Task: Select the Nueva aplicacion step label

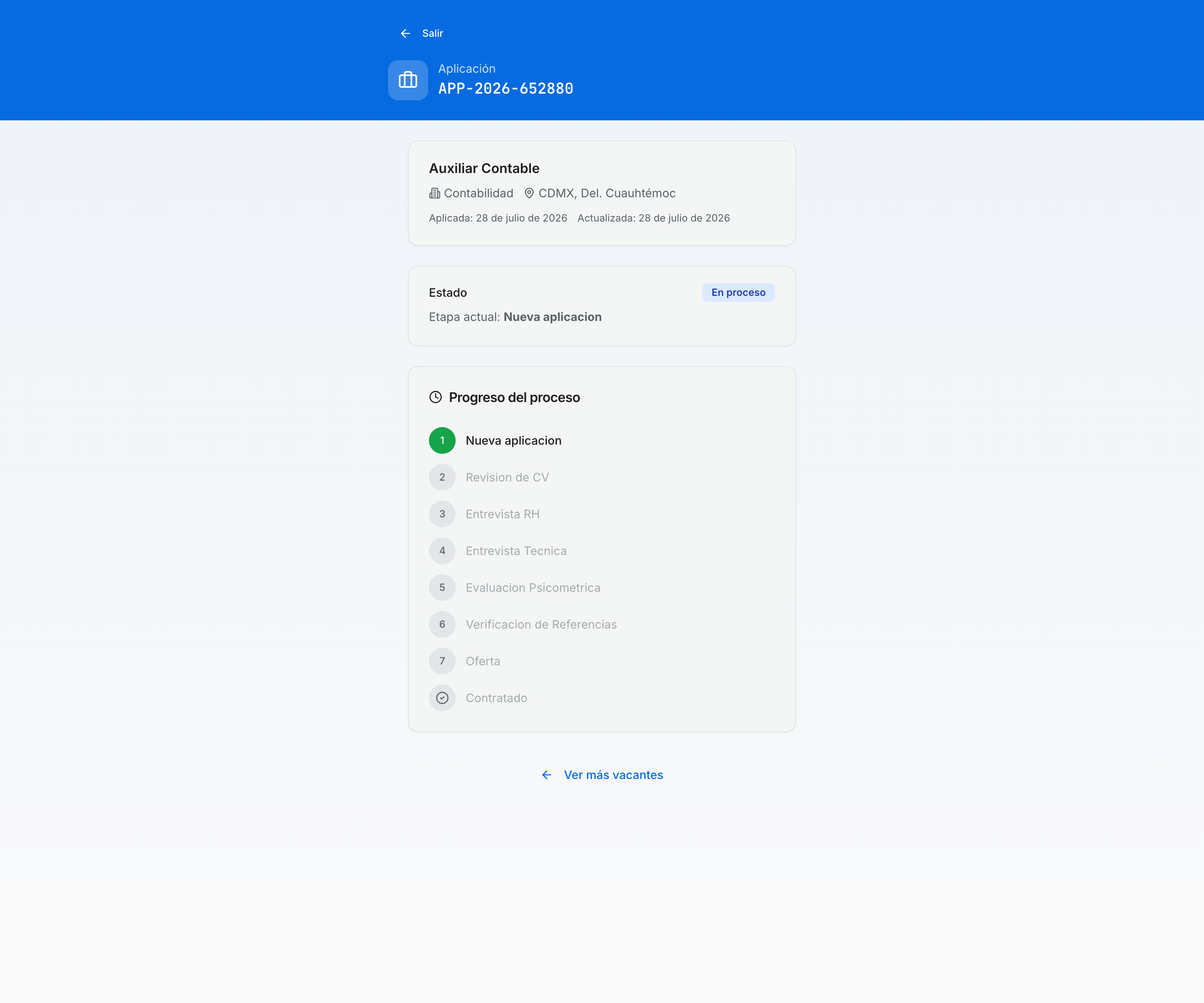Action: tap(513, 440)
